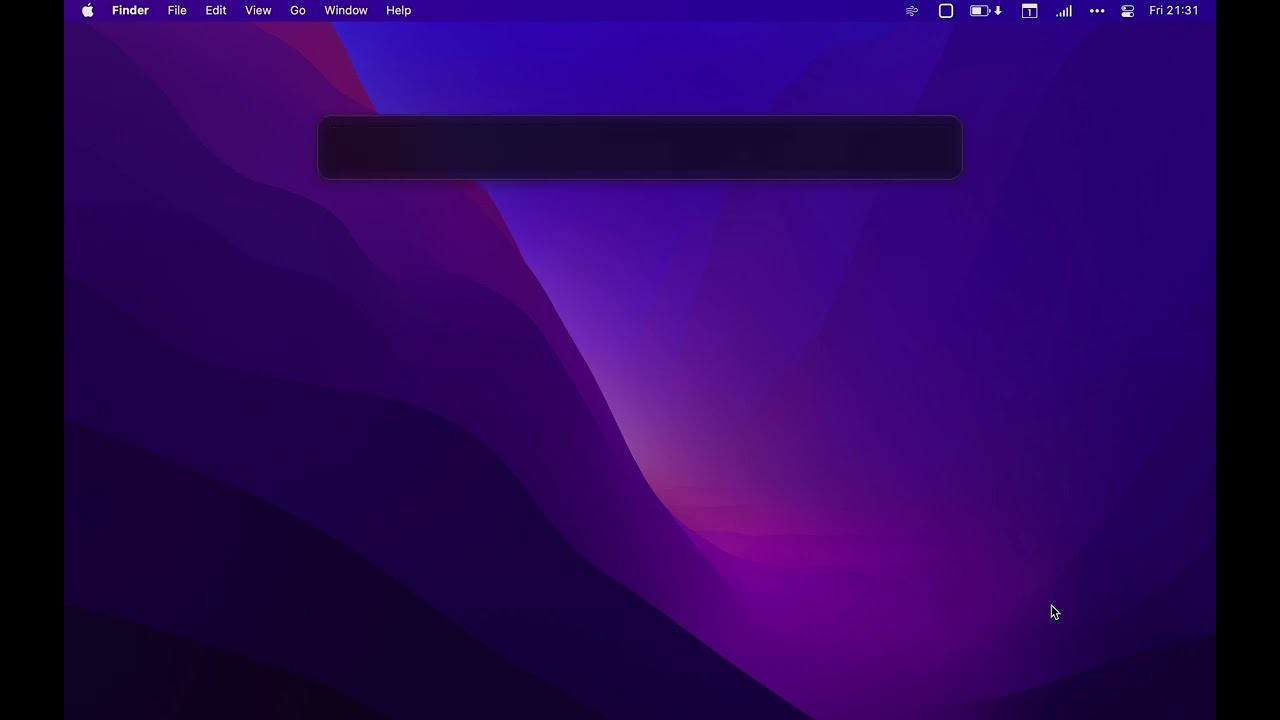The width and height of the screenshot is (1280, 720).
Task: Open Control Center
Action: [x=1128, y=11]
